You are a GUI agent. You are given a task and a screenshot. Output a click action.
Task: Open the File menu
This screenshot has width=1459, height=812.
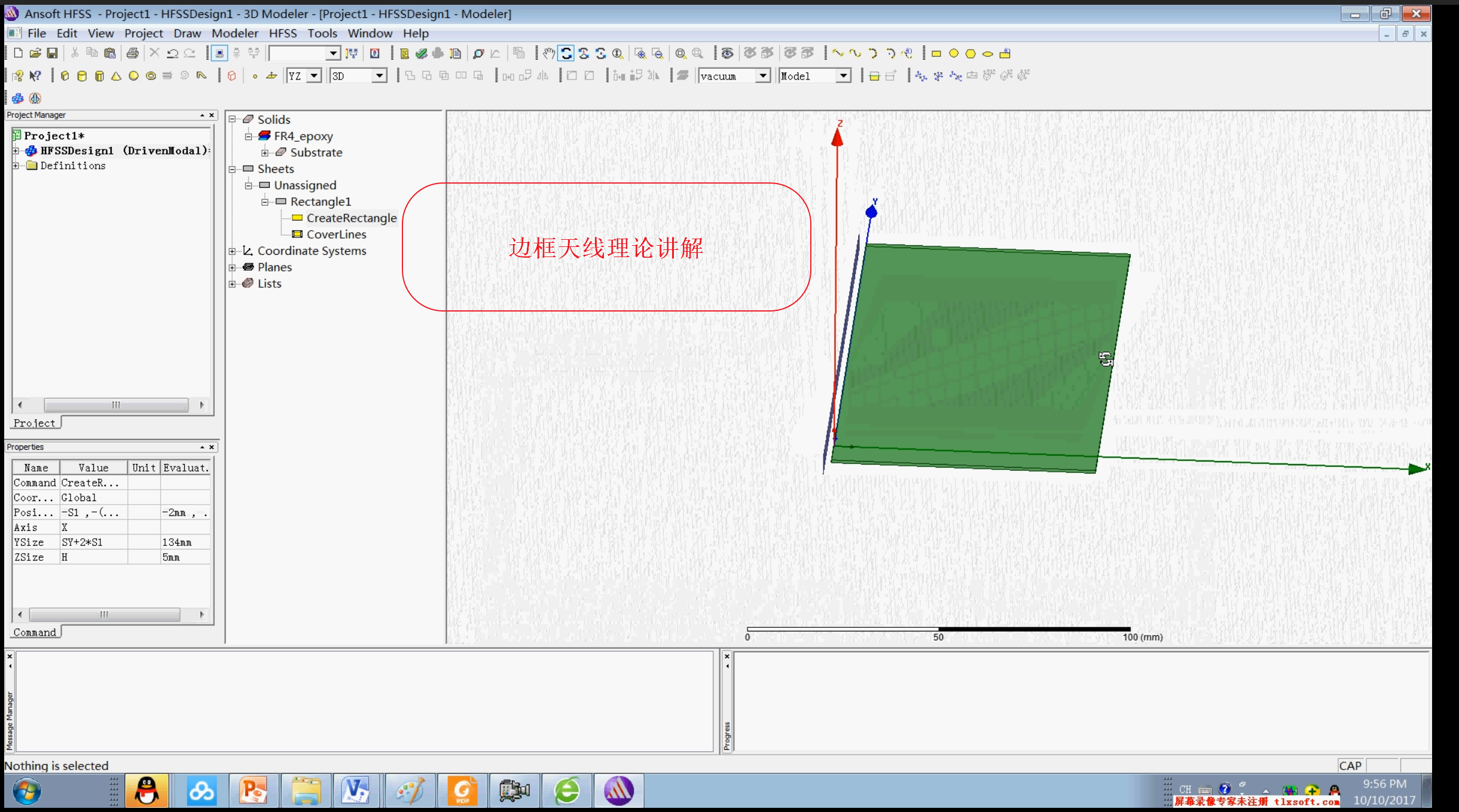coord(36,33)
